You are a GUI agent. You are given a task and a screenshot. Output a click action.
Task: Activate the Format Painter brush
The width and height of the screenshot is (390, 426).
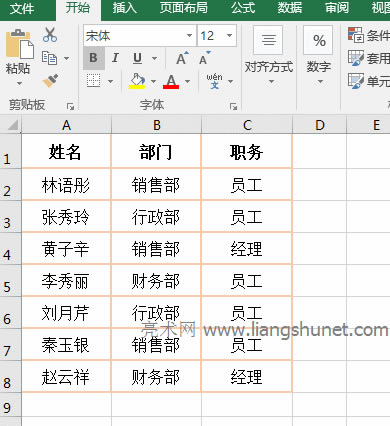tap(50, 80)
